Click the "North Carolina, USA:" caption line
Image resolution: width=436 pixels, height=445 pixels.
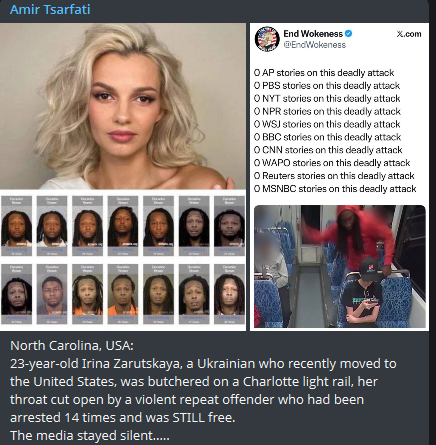pos(72,346)
